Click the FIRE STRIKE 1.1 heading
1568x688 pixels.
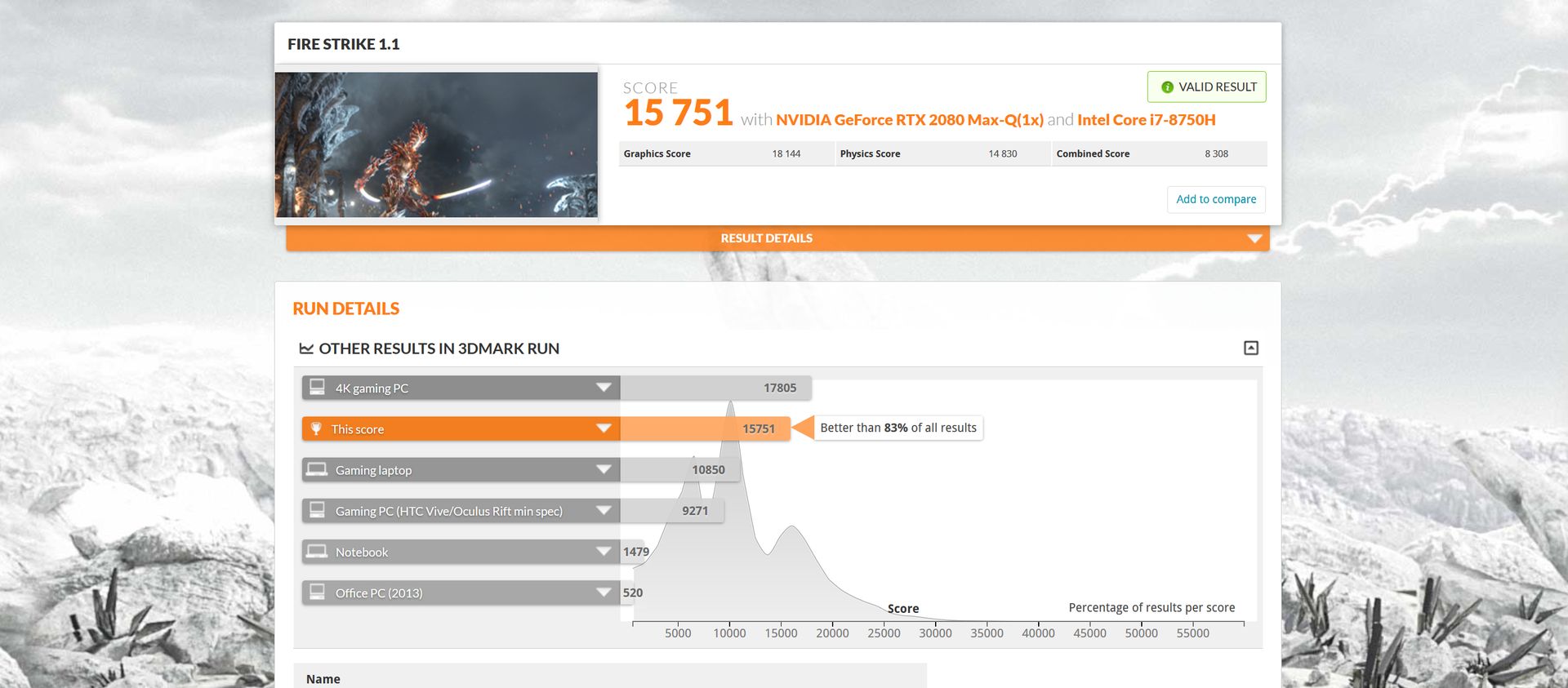click(343, 44)
